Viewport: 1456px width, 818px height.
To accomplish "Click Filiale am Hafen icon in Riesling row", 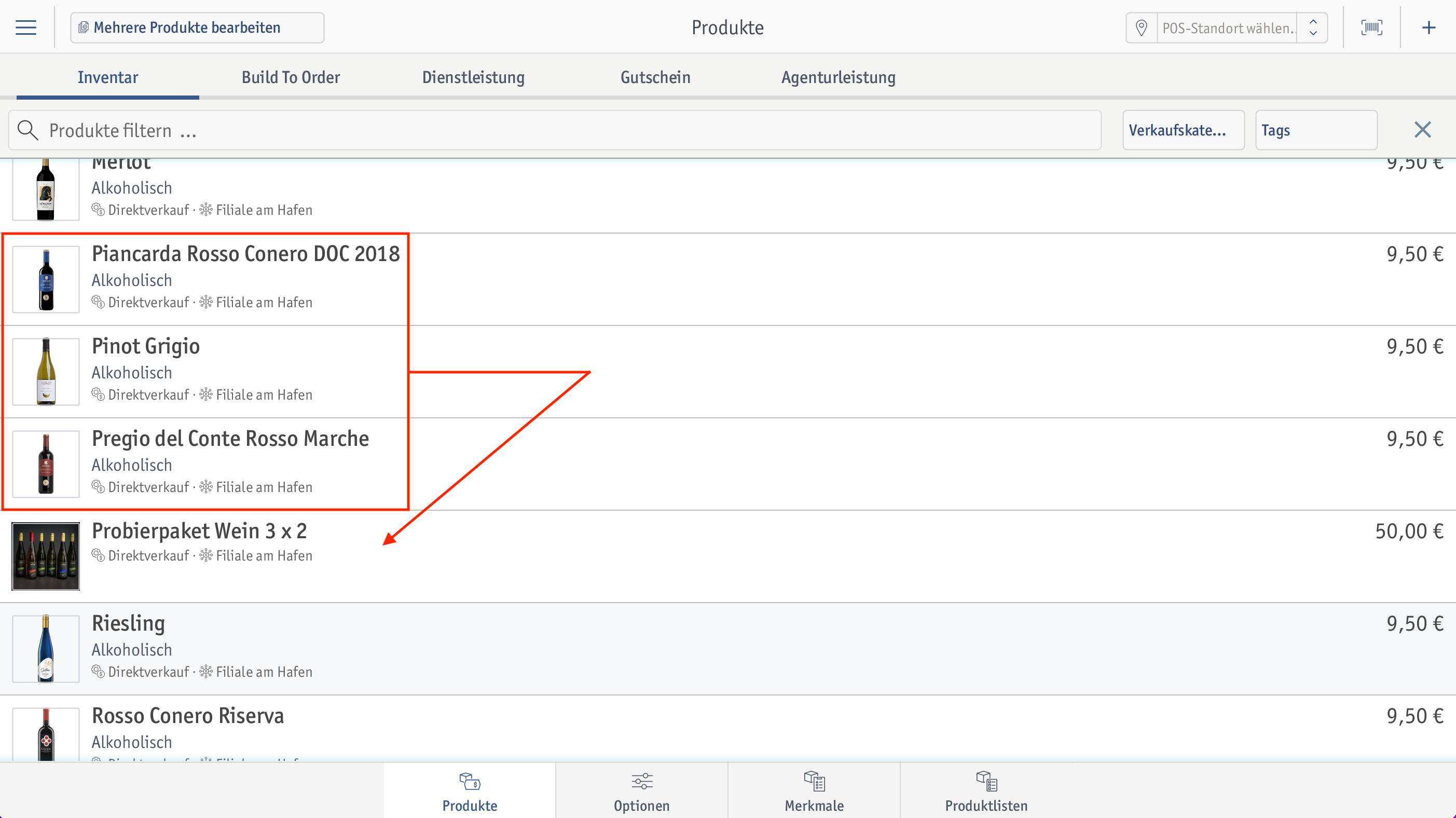I will [207, 672].
